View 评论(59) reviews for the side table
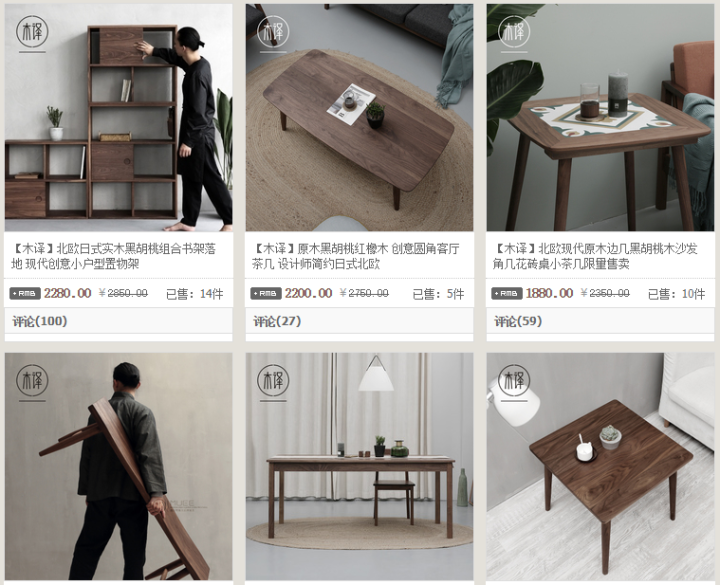Screen dimensions: 720x585 [518, 321]
